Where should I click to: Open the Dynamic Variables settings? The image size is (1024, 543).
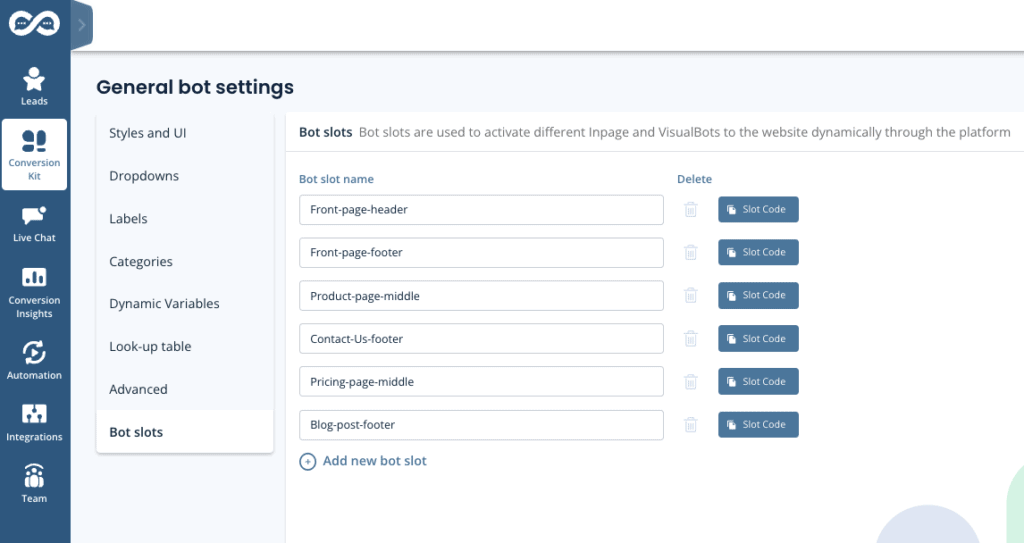coord(164,304)
